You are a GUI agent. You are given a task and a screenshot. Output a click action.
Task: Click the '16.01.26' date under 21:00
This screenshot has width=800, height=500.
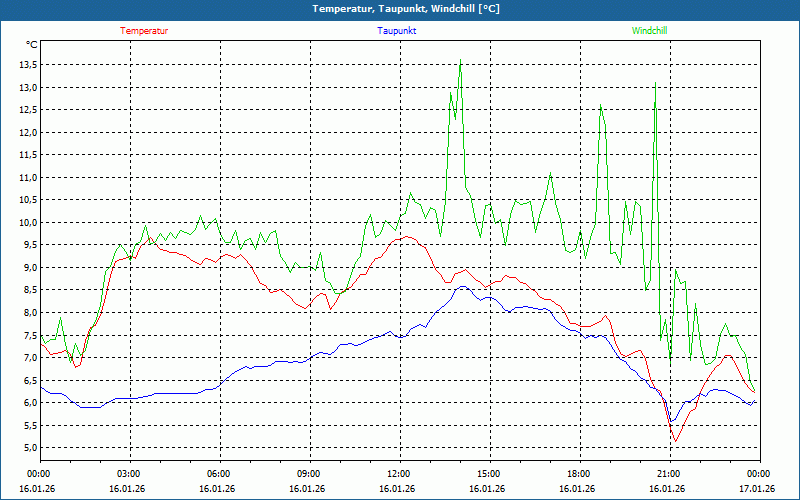pos(667,488)
